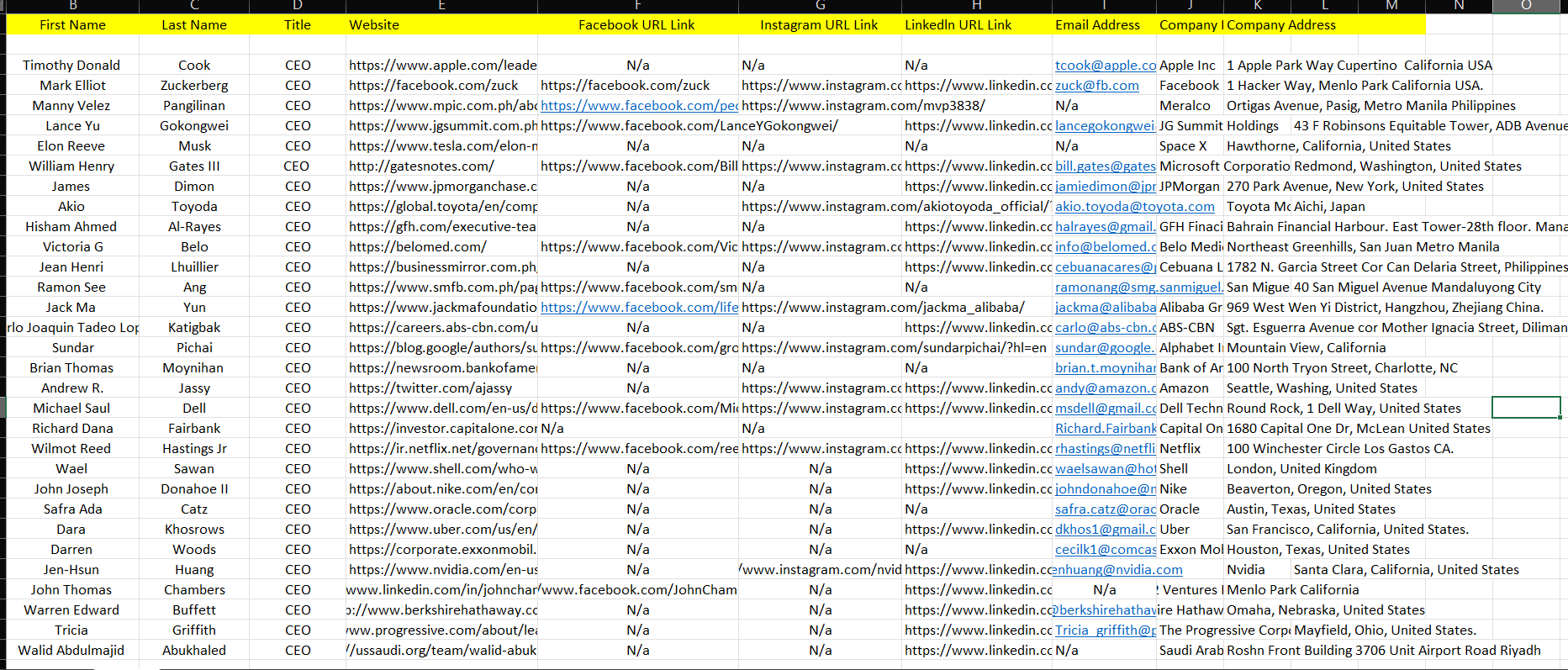Open the tcook@apple.co email link
This screenshot has width=1568, height=670.
point(1105,65)
